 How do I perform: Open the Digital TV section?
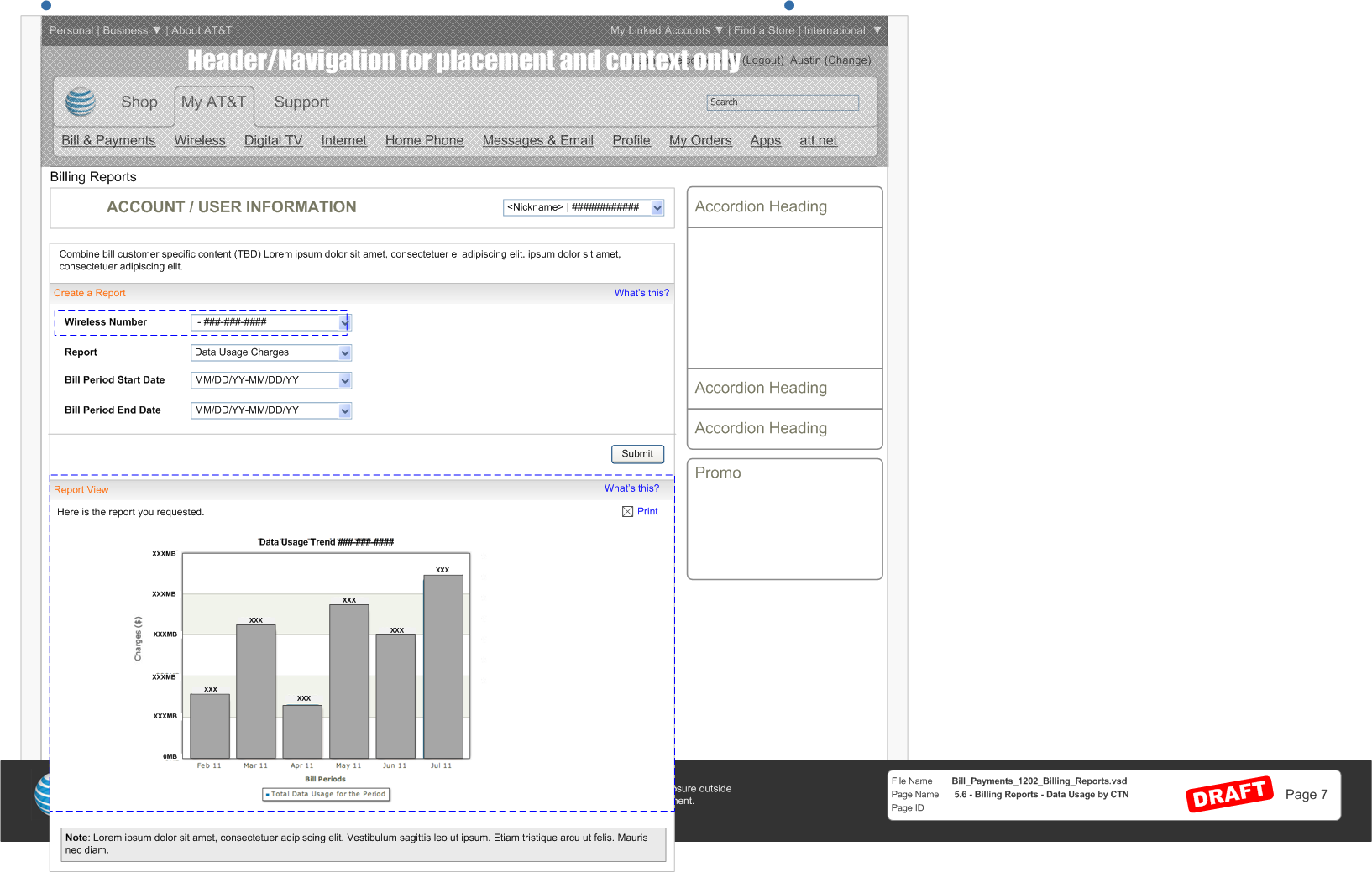273,140
